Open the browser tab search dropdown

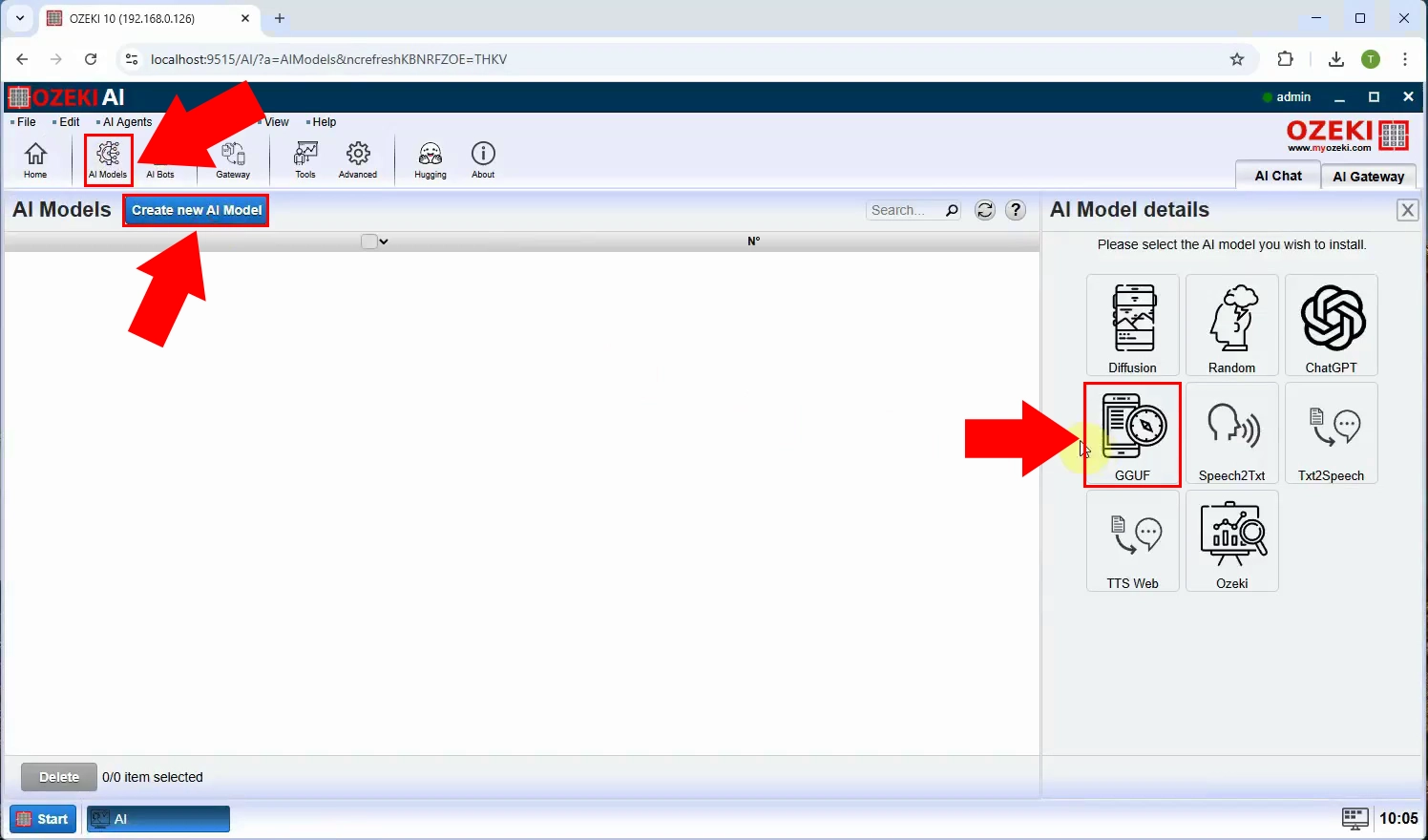tap(20, 18)
